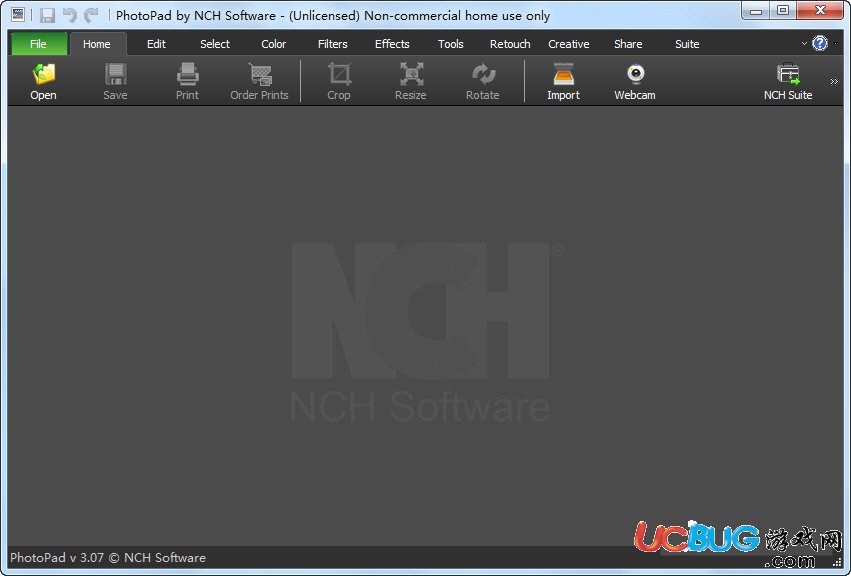Switch to the Effects tab

pyautogui.click(x=392, y=44)
